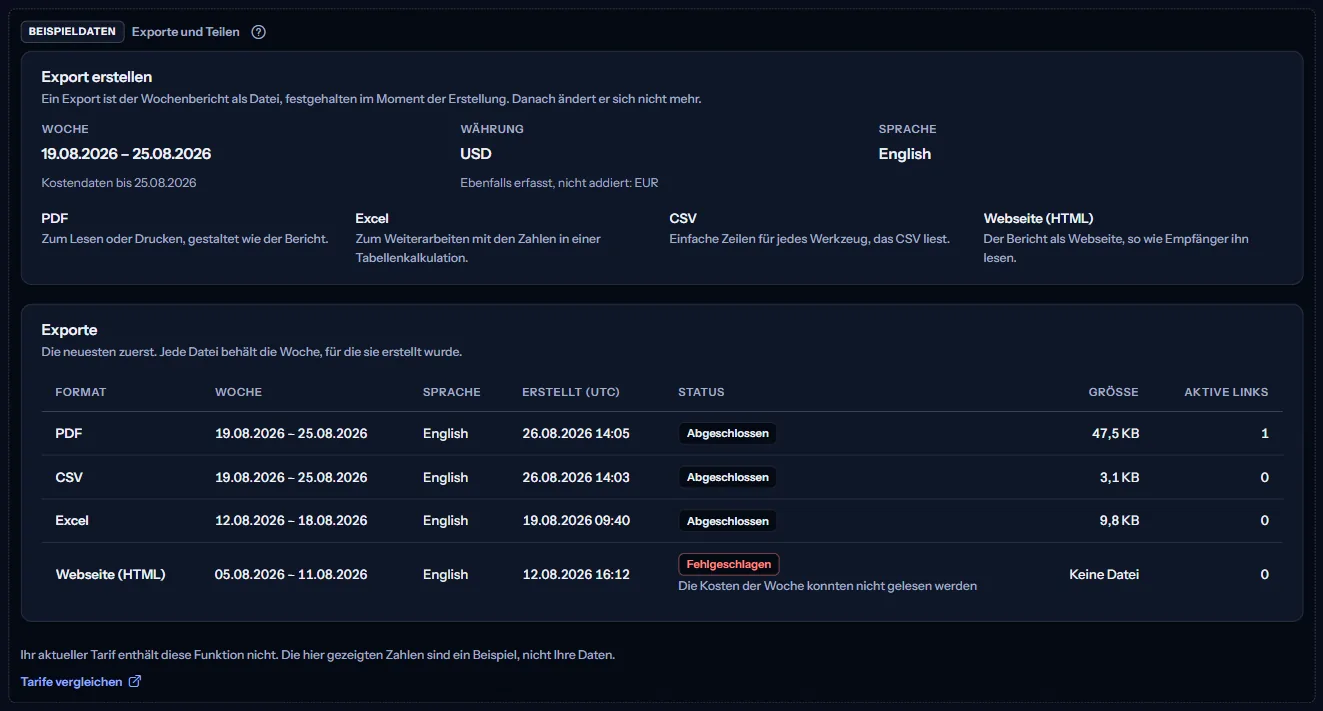Select the PDF row in the Exporte table

(662, 434)
